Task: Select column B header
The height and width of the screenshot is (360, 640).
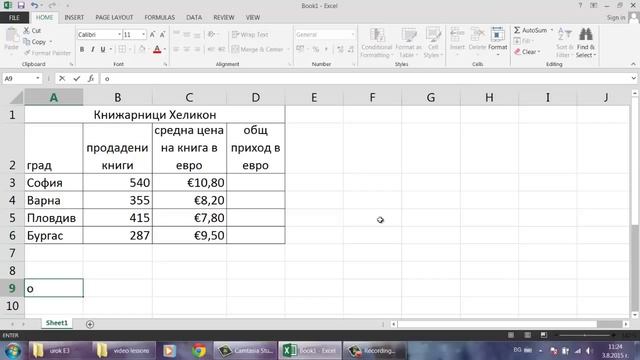Action: 118,98
